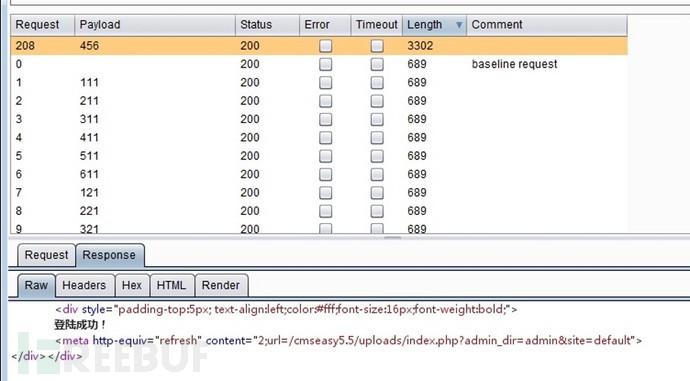The image size is (690, 381).
Task: Select the row with payload 111
Action: pyautogui.click(x=319, y=83)
